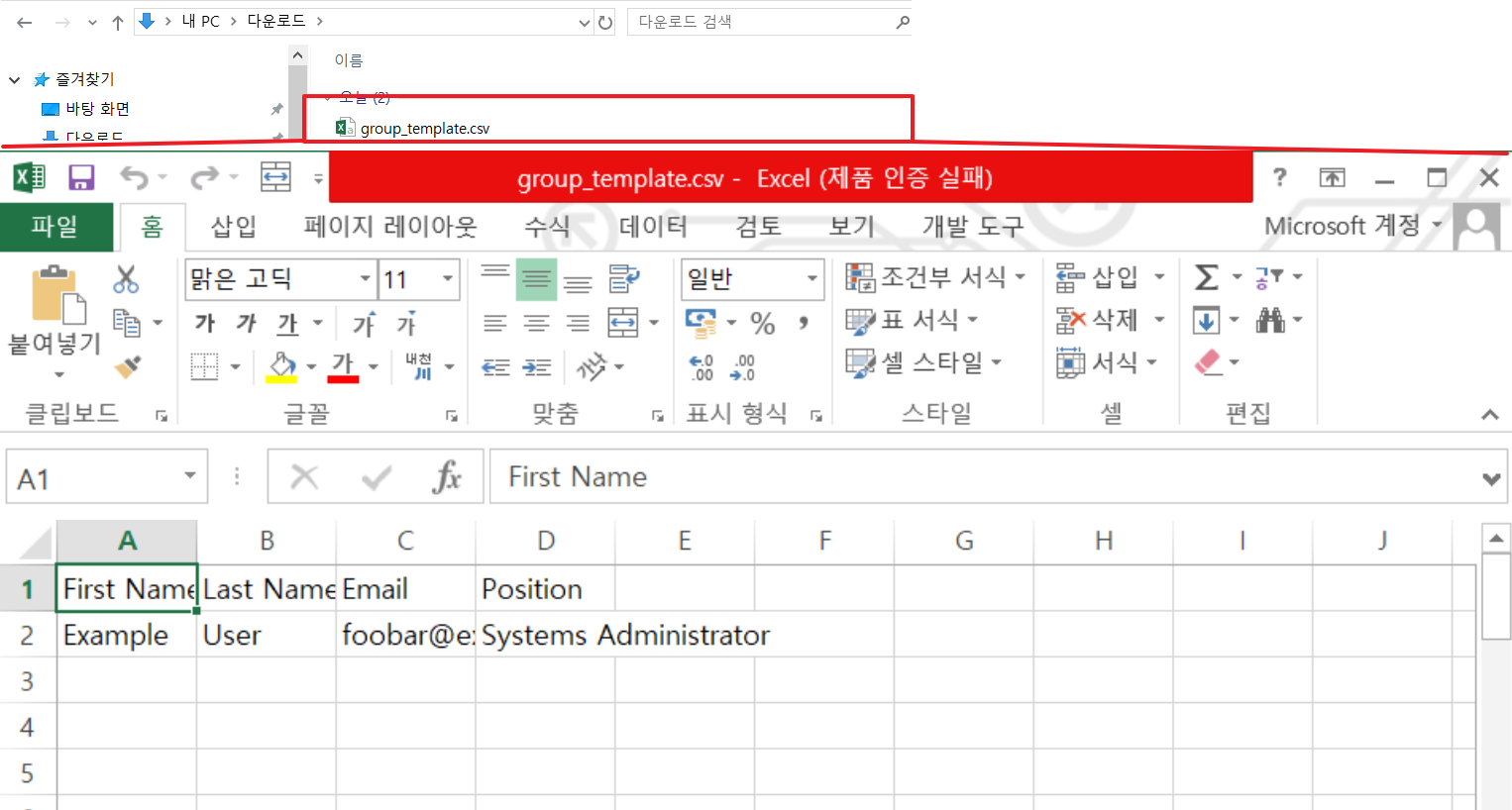Click the Microsoft 계정 account button
1512x810 pixels.
click(x=1353, y=226)
